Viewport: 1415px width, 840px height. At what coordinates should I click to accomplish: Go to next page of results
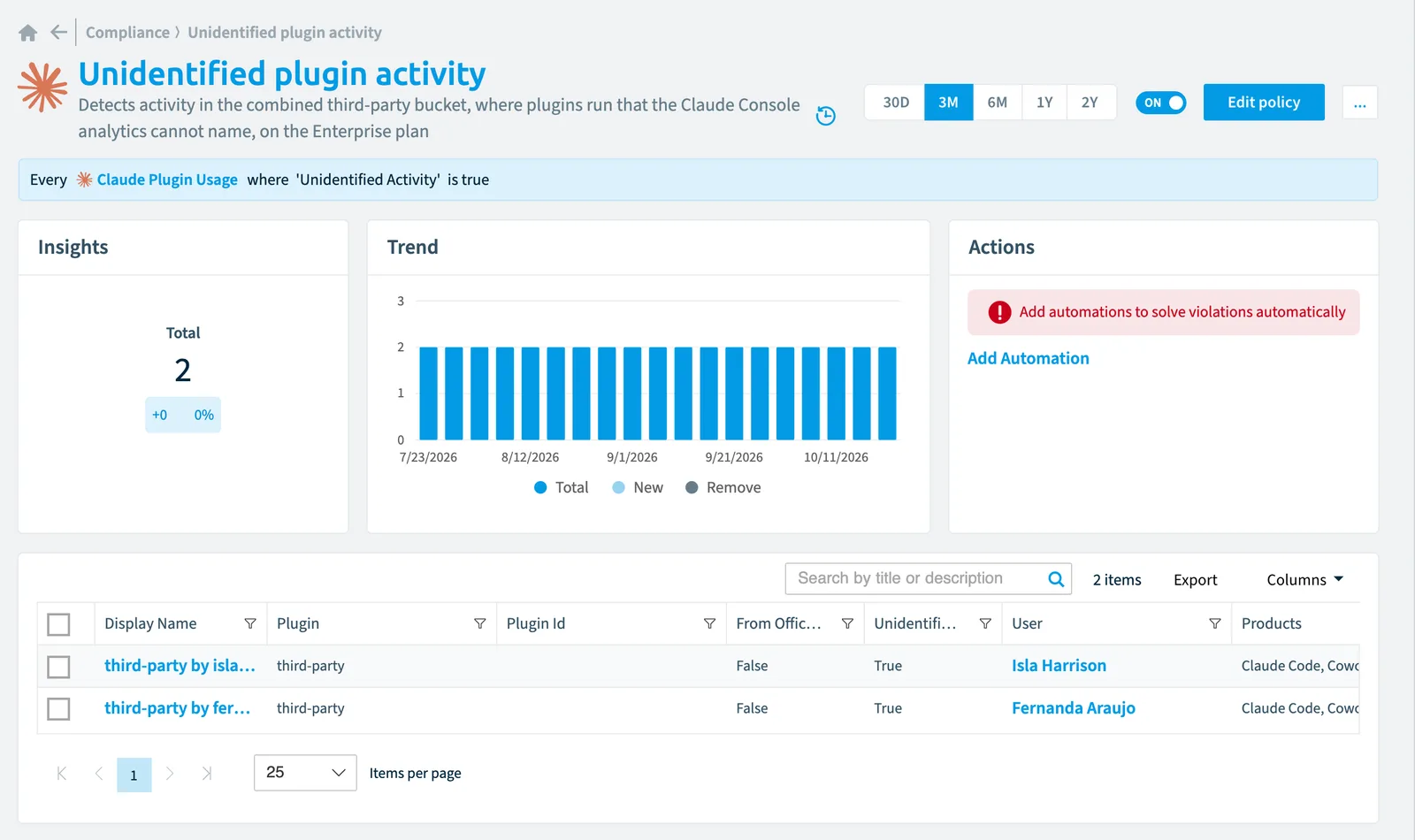[170, 774]
